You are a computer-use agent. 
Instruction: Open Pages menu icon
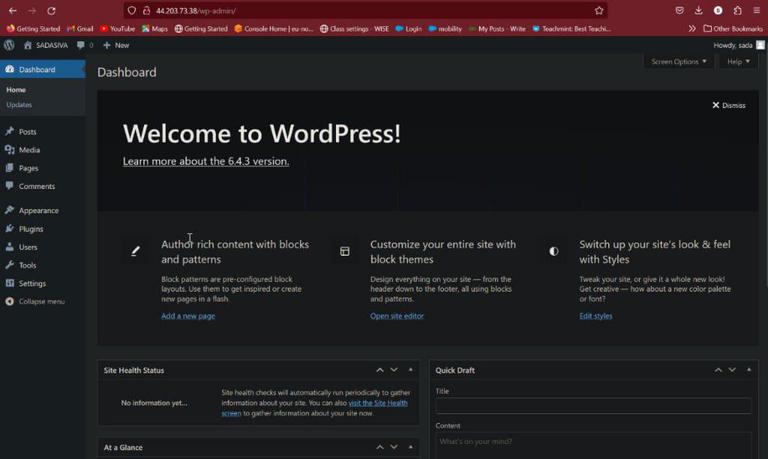coord(9,168)
